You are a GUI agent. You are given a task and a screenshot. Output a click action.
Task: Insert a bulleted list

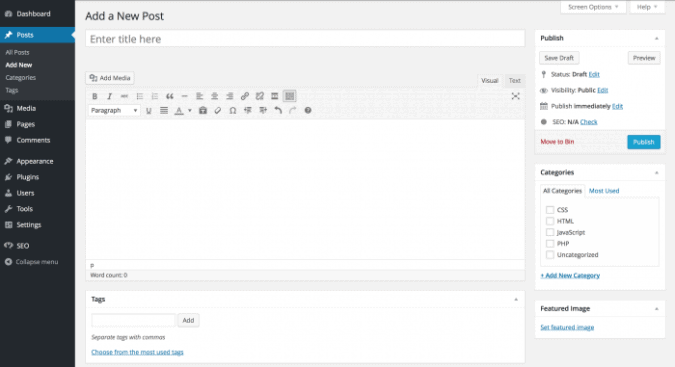tap(139, 96)
